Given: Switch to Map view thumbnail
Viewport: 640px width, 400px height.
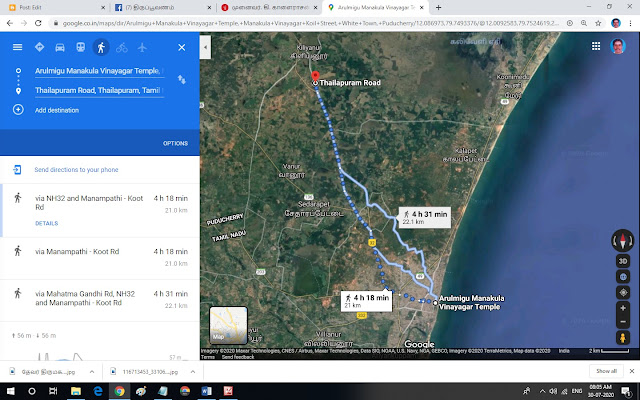Looking at the screenshot, I should [x=229, y=325].
